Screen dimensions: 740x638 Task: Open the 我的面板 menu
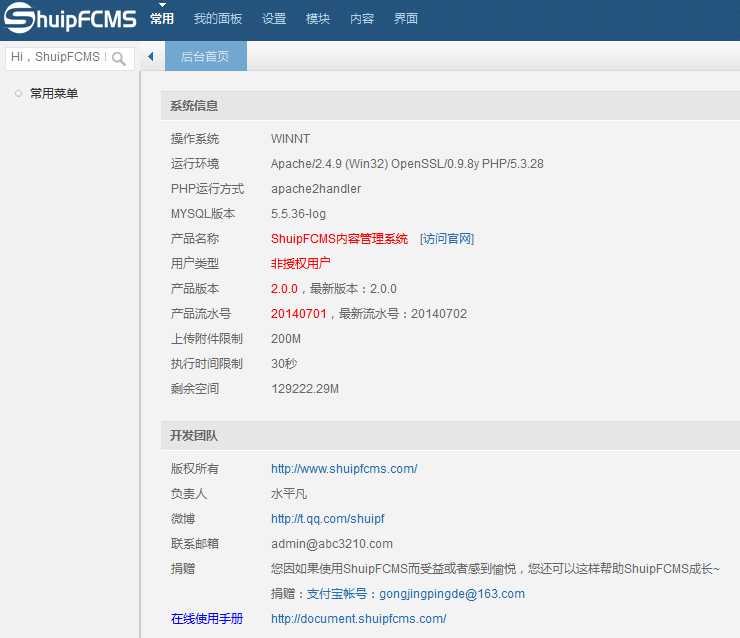click(218, 19)
